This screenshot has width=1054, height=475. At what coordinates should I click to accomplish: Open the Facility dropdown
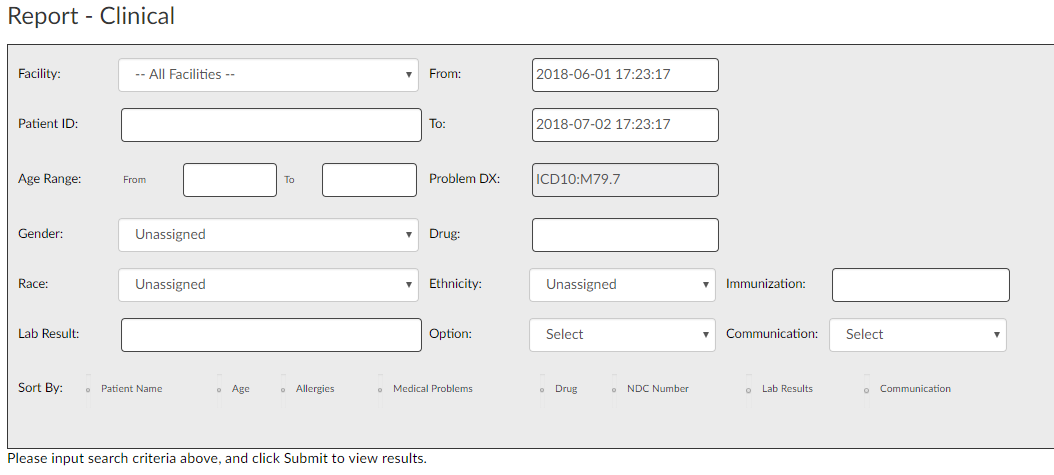tap(268, 75)
